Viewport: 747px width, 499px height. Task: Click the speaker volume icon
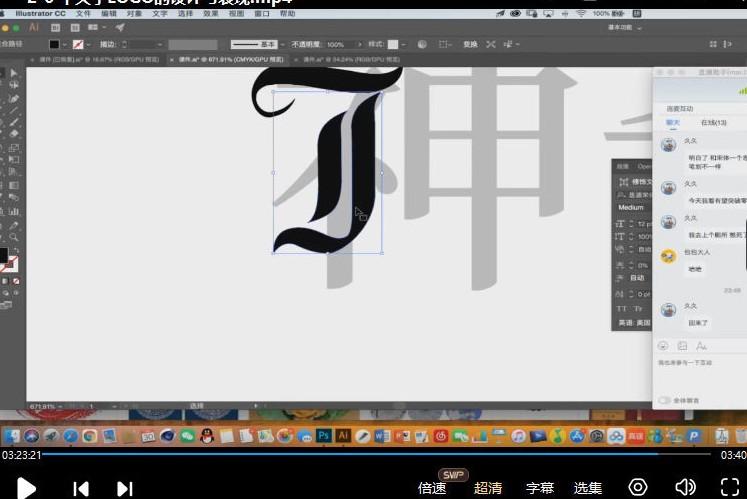(685, 487)
